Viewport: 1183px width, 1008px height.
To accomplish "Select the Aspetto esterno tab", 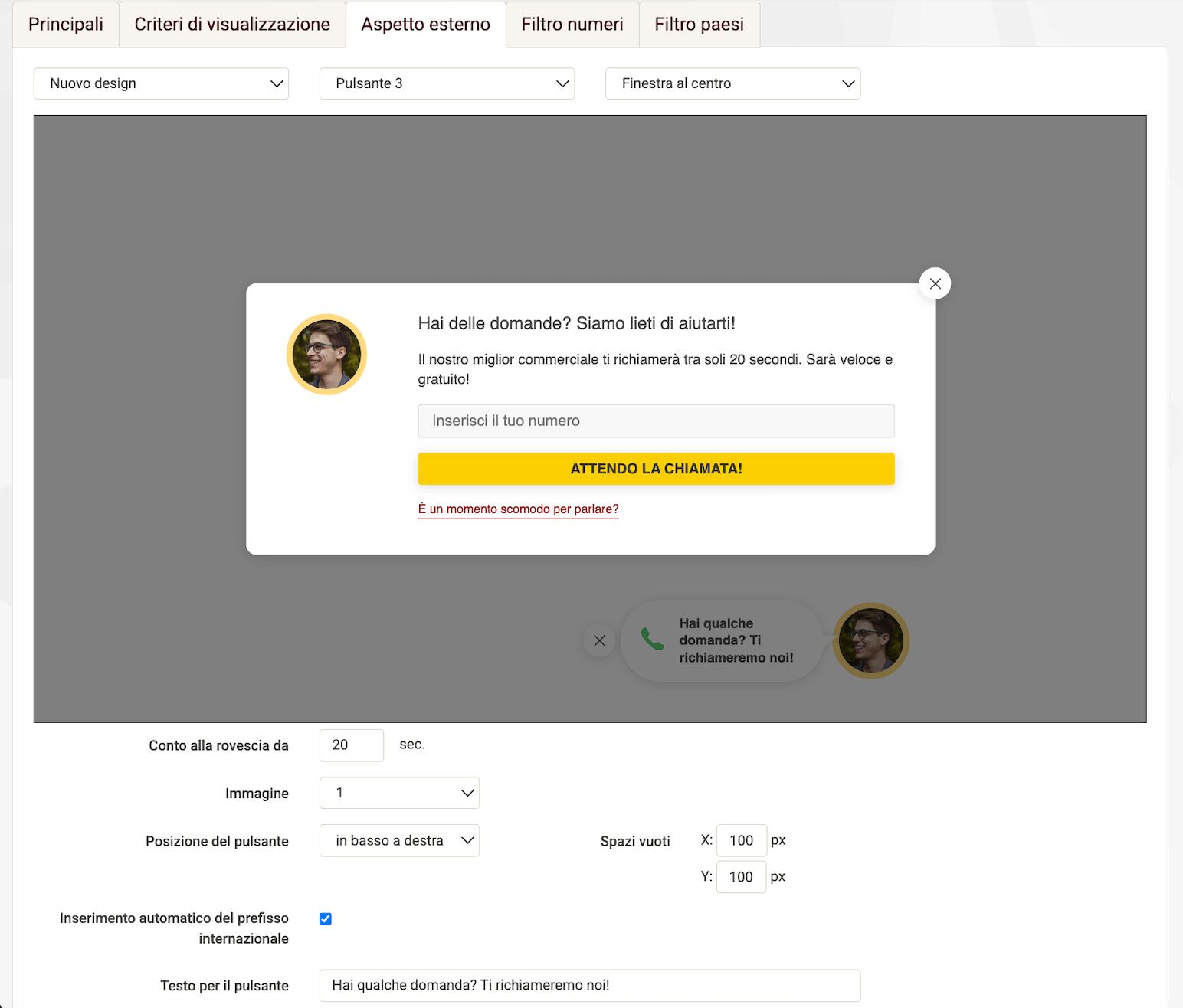I will pos(426,25).
